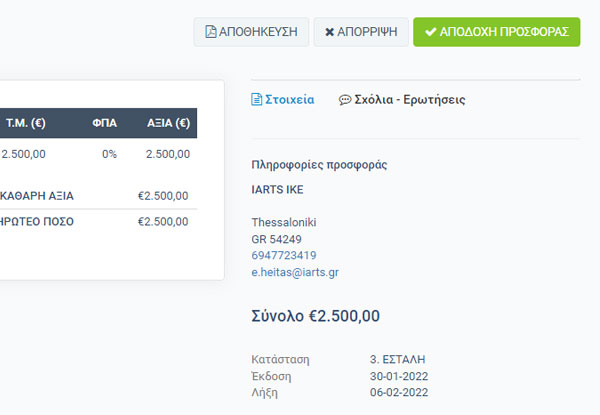Click the ΦΠΑ column header

[104, 123]
